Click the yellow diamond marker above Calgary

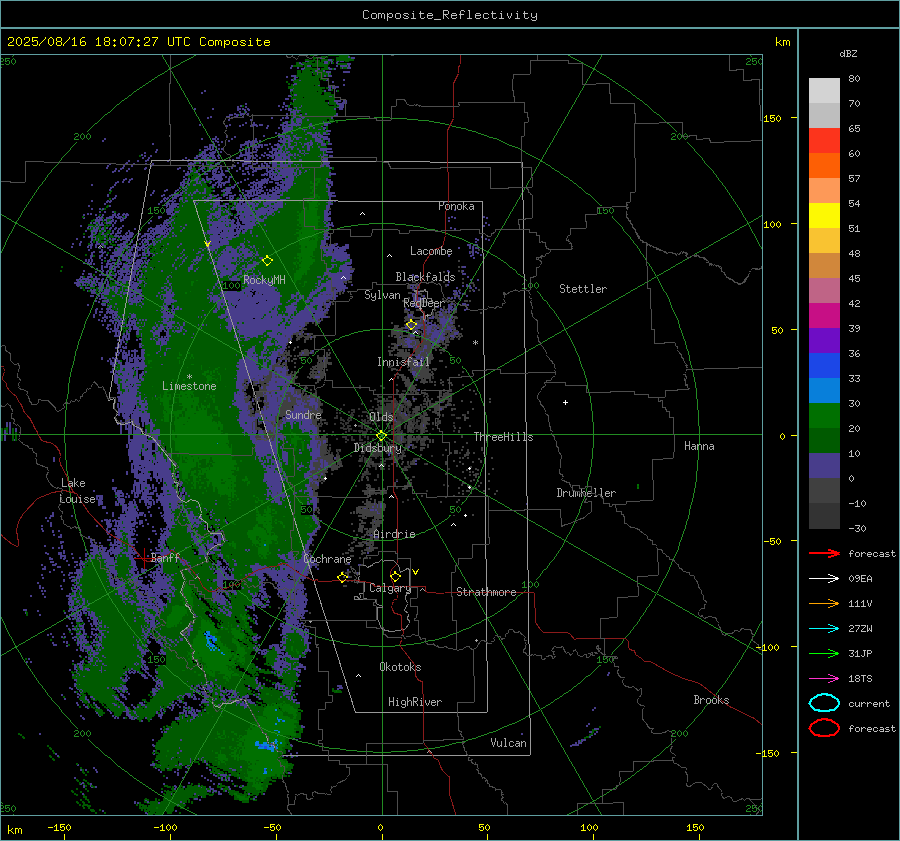tap(395, 576)
